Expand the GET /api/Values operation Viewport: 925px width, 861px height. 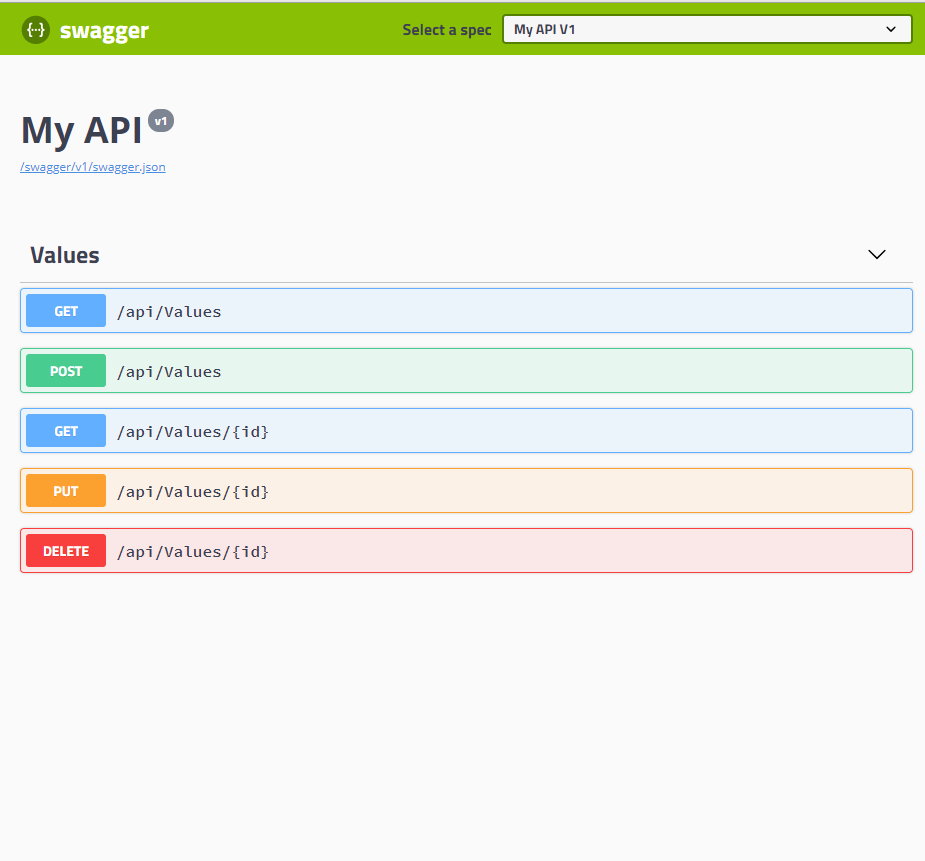click(466, 311)
